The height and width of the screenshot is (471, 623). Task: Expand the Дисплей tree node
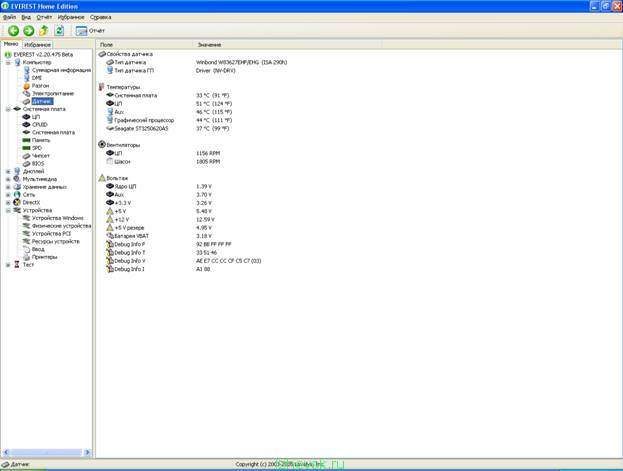click(8, 171)
